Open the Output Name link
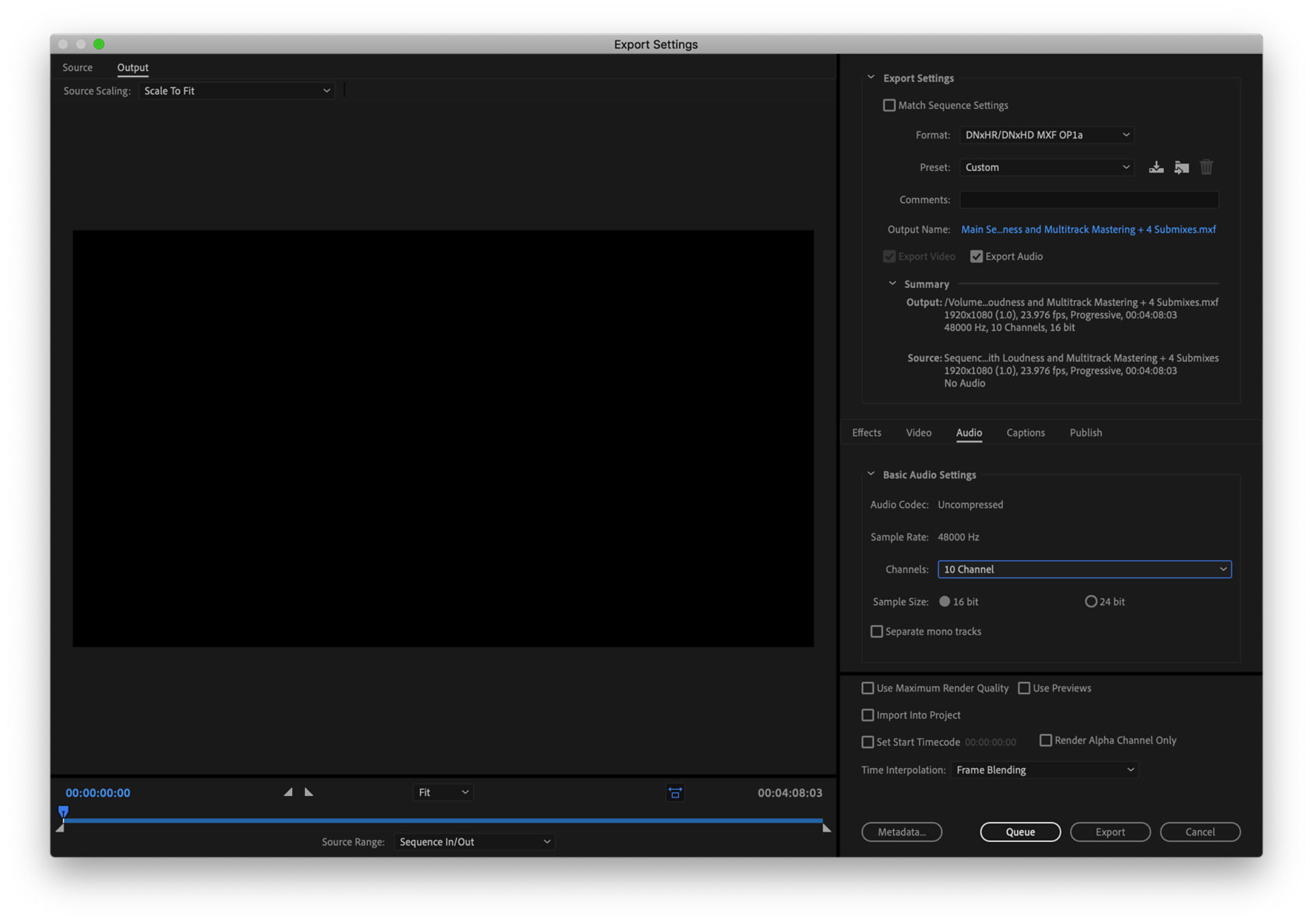The height and width of the screenshot is (924, 1313). point(1088,229)
